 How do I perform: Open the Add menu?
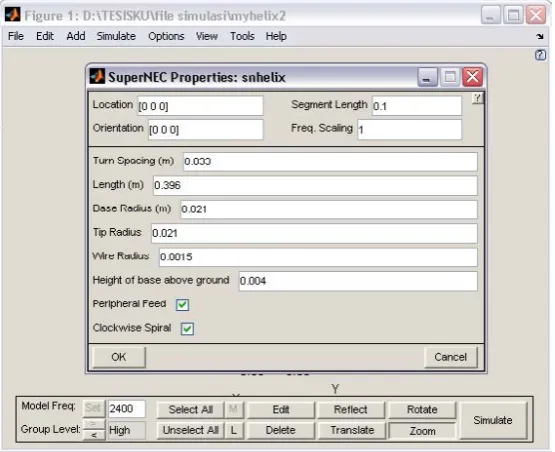point(76,36)
